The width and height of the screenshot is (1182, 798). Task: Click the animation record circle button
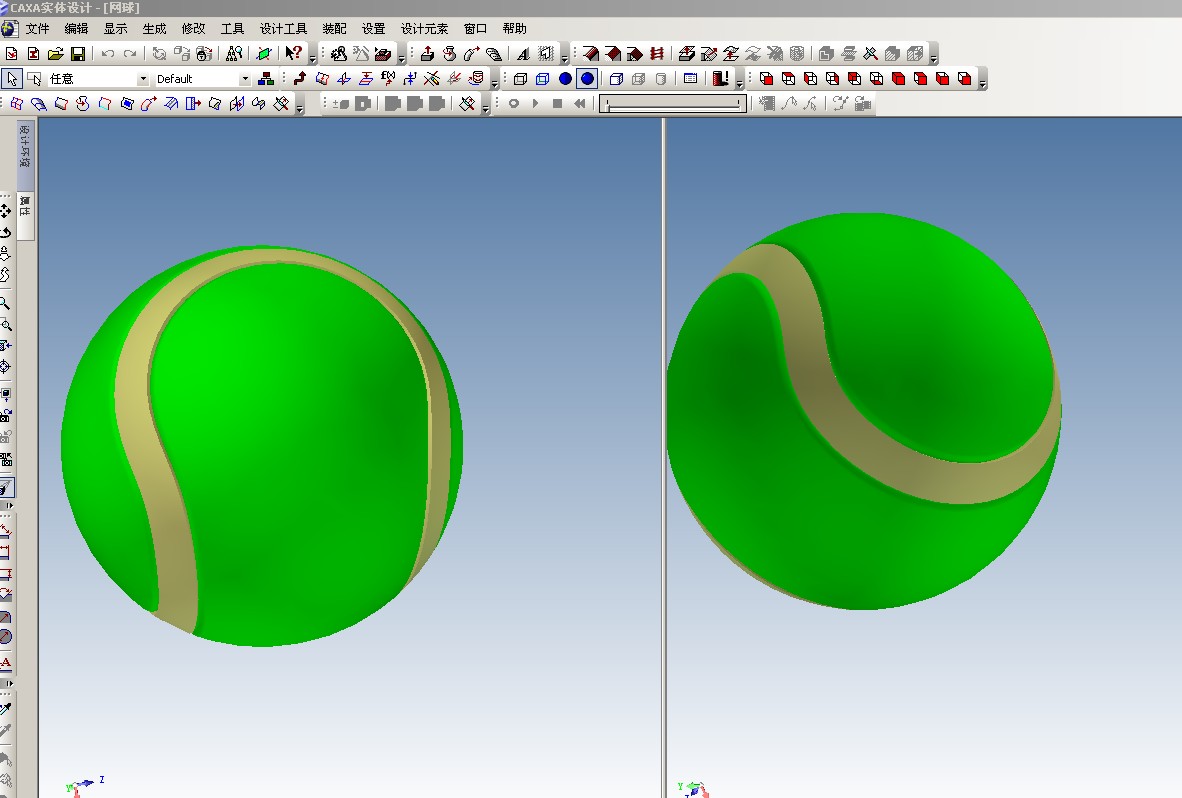pos(513,103)
